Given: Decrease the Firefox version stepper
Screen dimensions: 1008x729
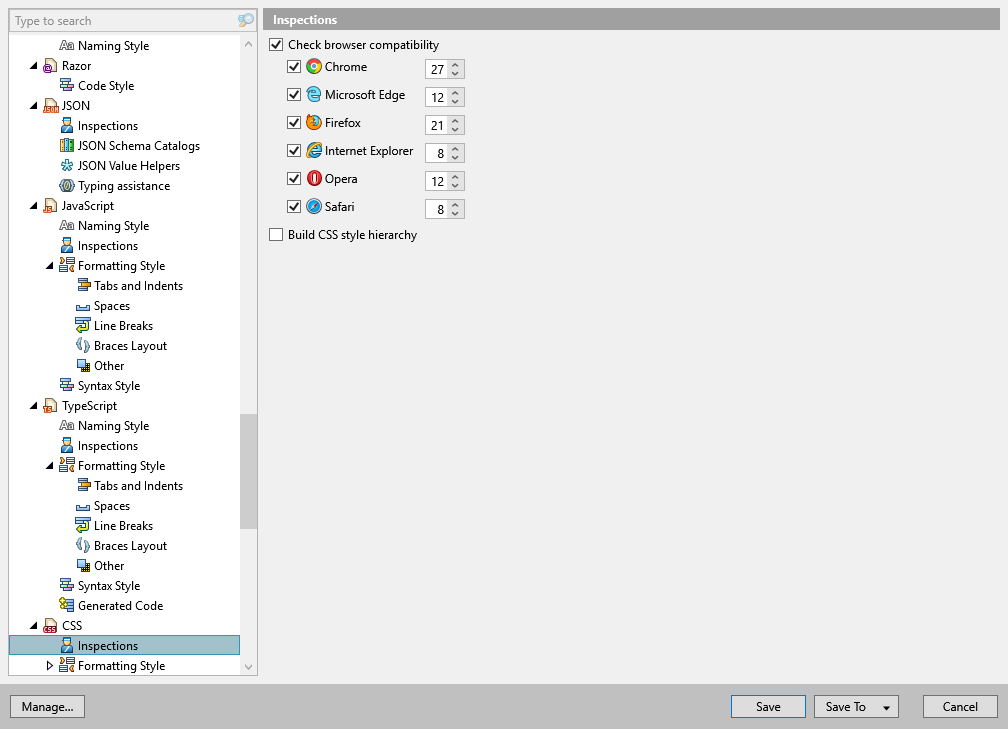Looking at the screenshot, I should (455, 129).
